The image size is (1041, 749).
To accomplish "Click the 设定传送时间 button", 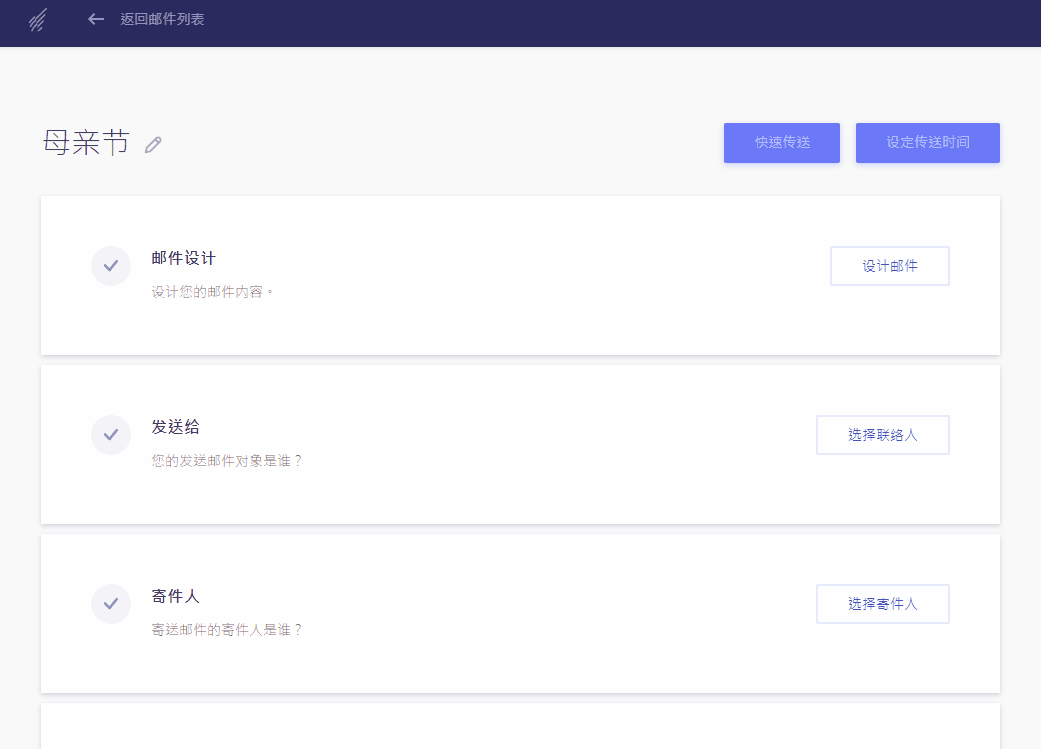I will (927, 143).
